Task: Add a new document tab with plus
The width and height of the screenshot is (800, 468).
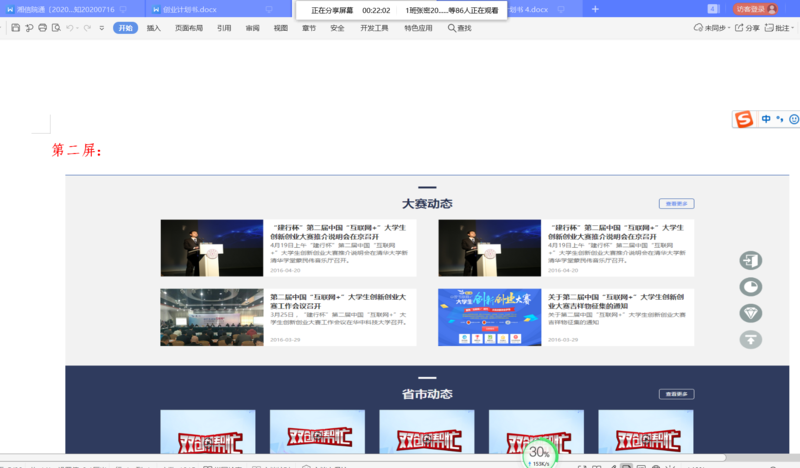Action: 595,9
